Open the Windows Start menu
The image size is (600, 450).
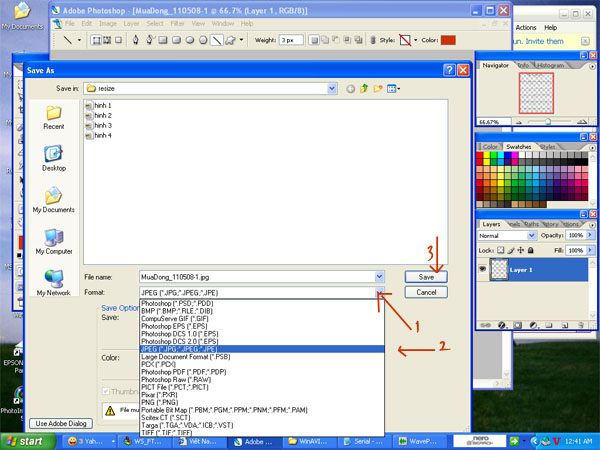tap(28, 441)
